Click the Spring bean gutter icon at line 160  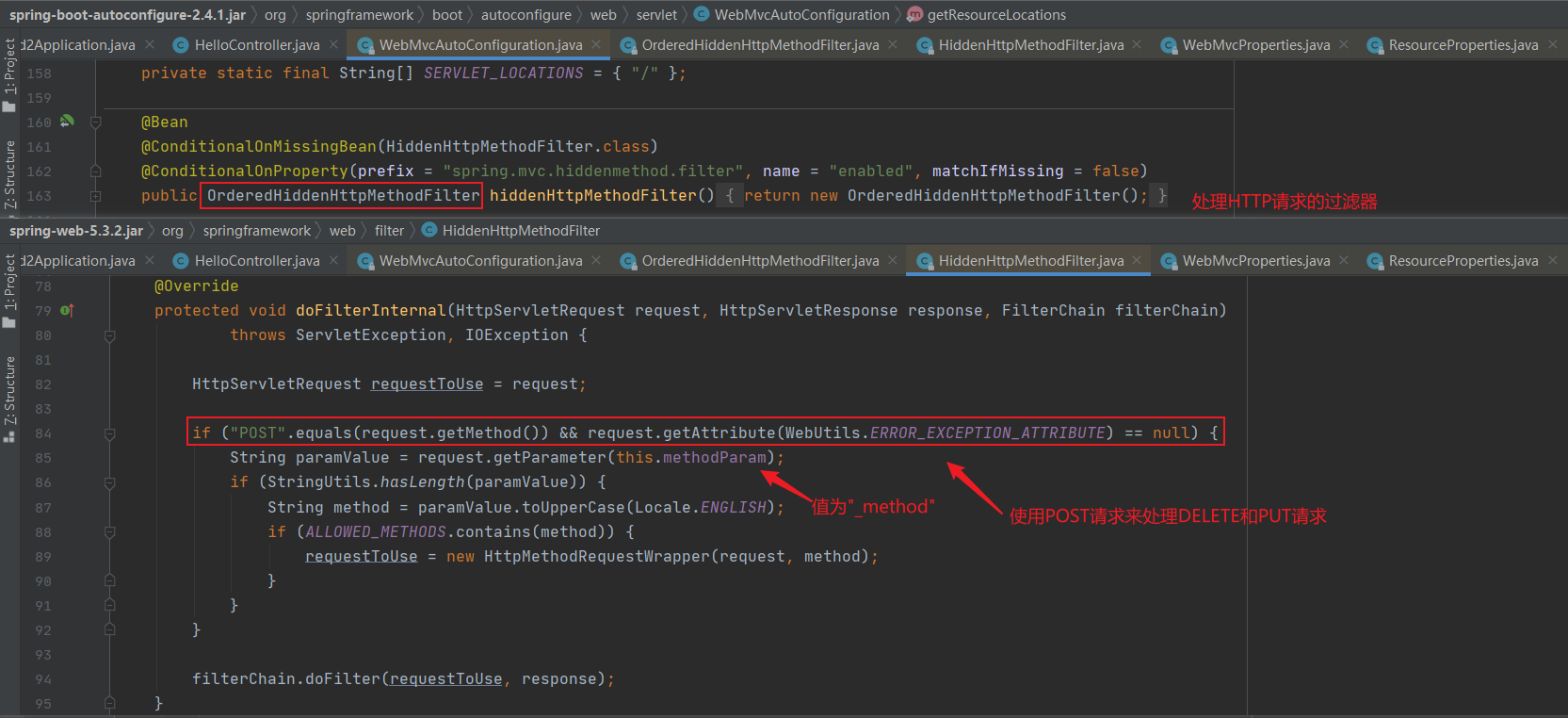[67, 121]
